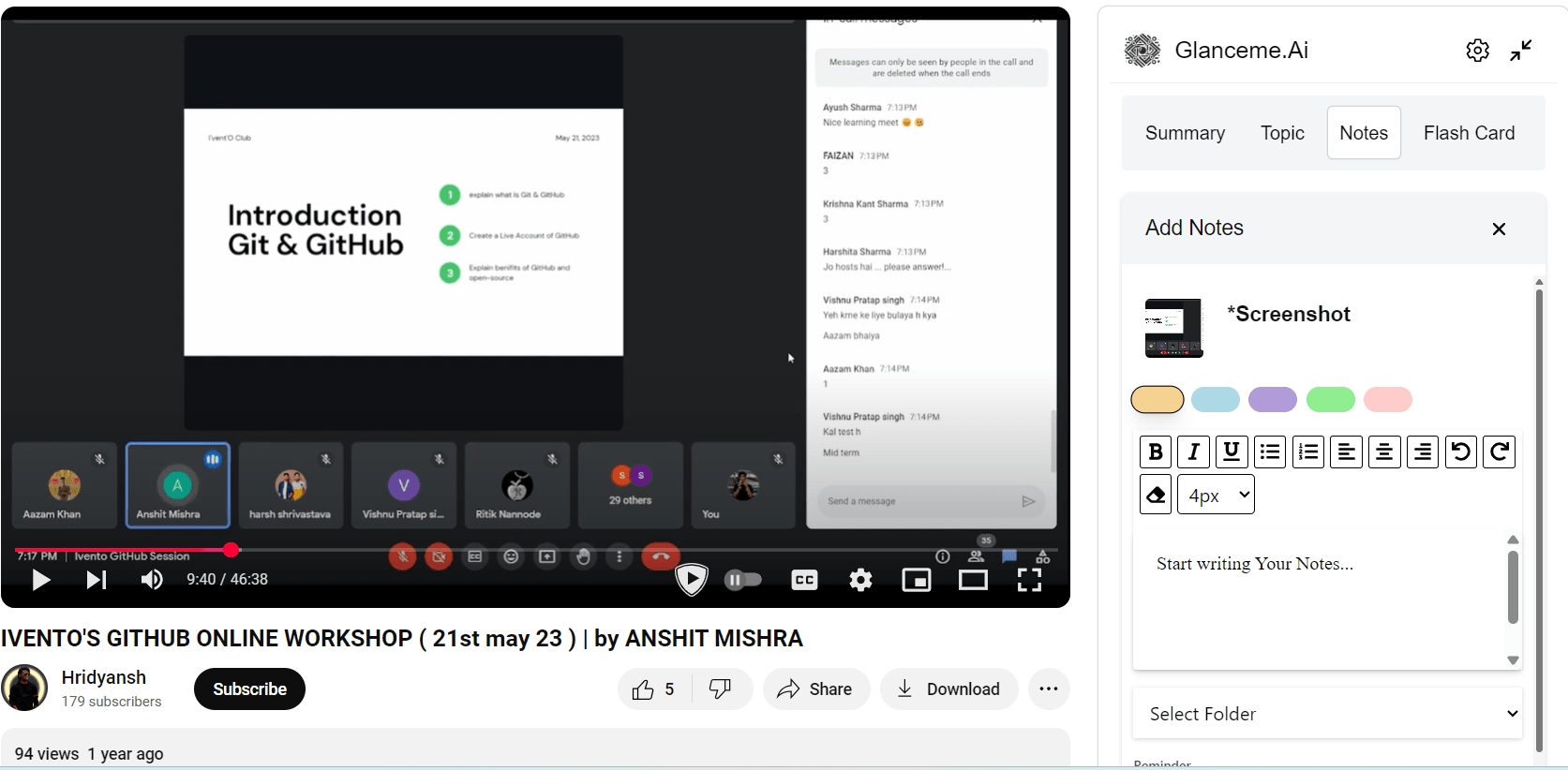Align note text left
This screenshot has width=1568, height=770.
(1346, 452)
